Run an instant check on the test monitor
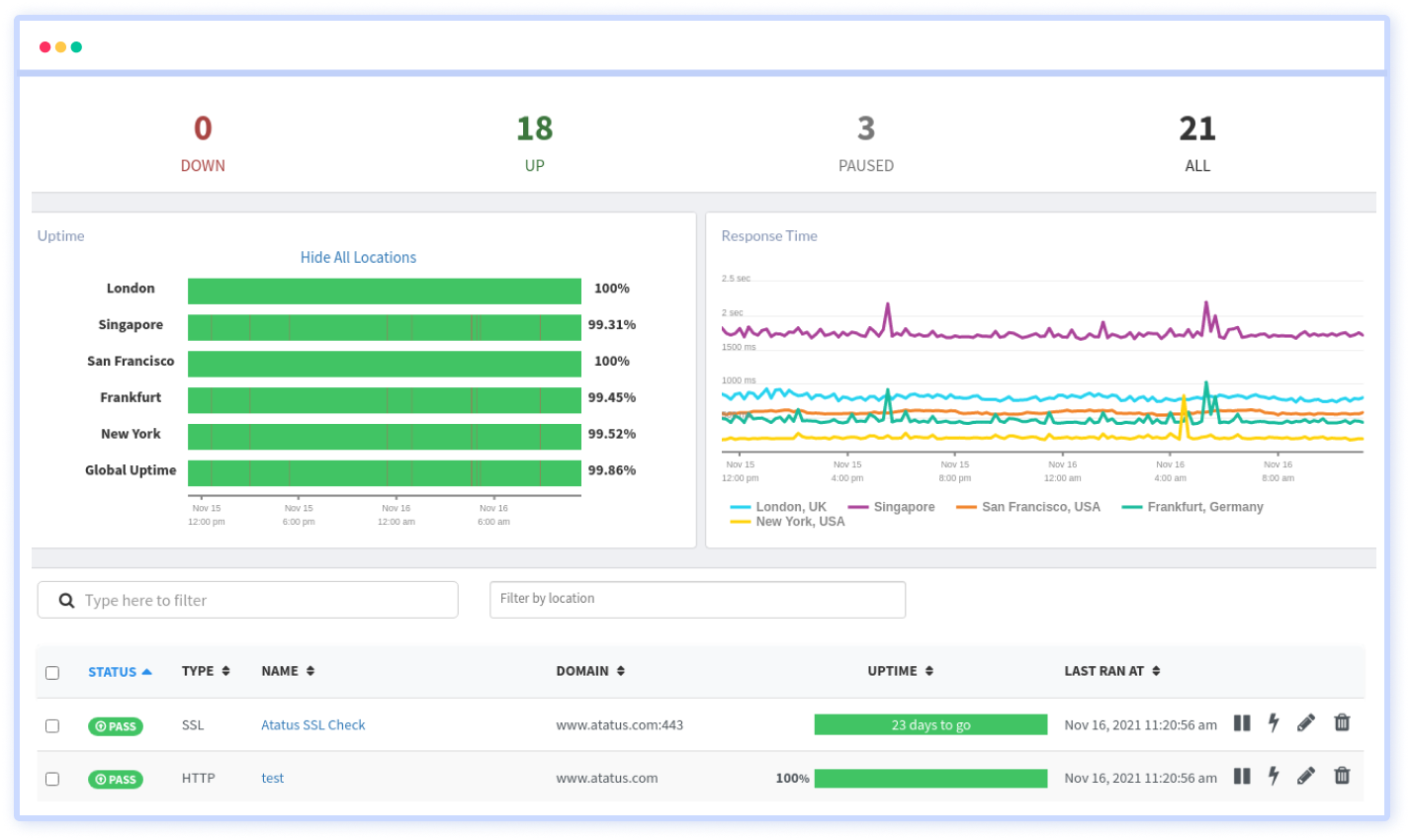Viewport: 1410px width, 840px height. pos(1274,779)
